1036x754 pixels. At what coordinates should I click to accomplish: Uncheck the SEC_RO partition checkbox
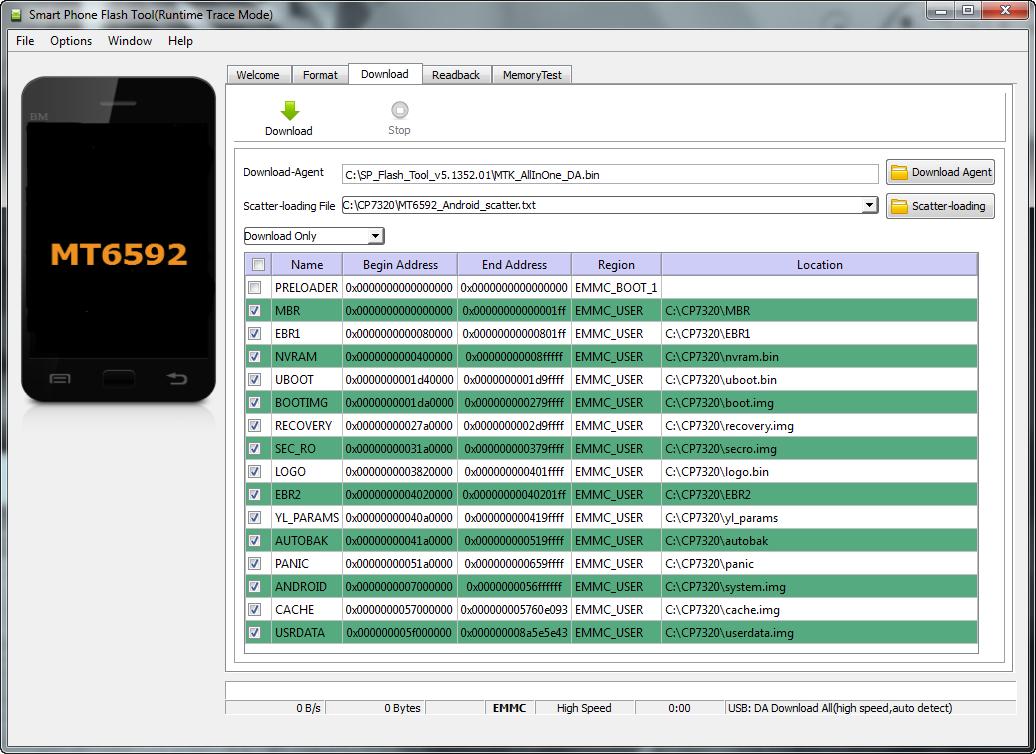pos(254,449)
